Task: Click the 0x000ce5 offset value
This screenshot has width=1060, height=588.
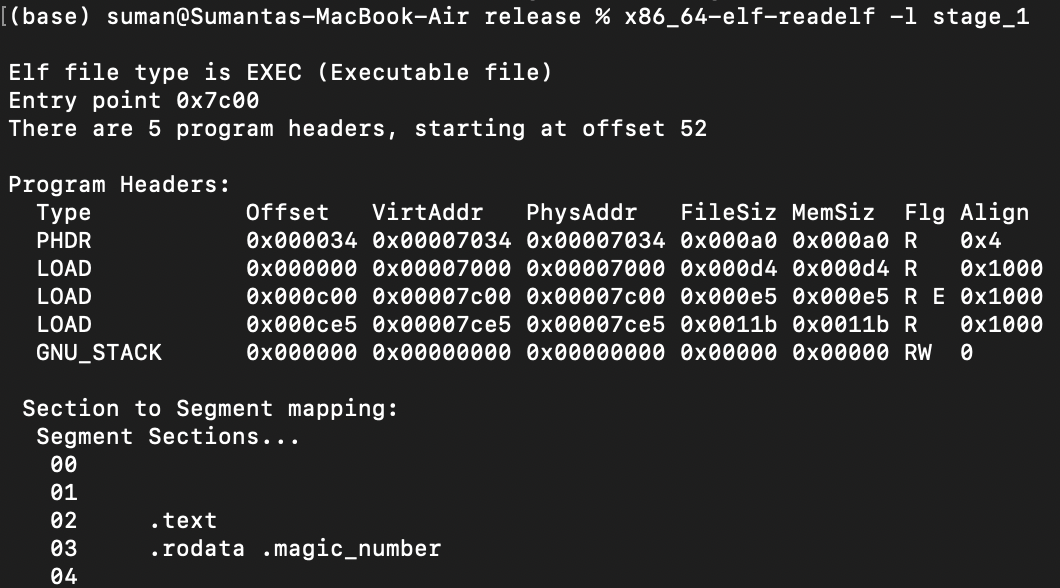Action: [302, 325]
